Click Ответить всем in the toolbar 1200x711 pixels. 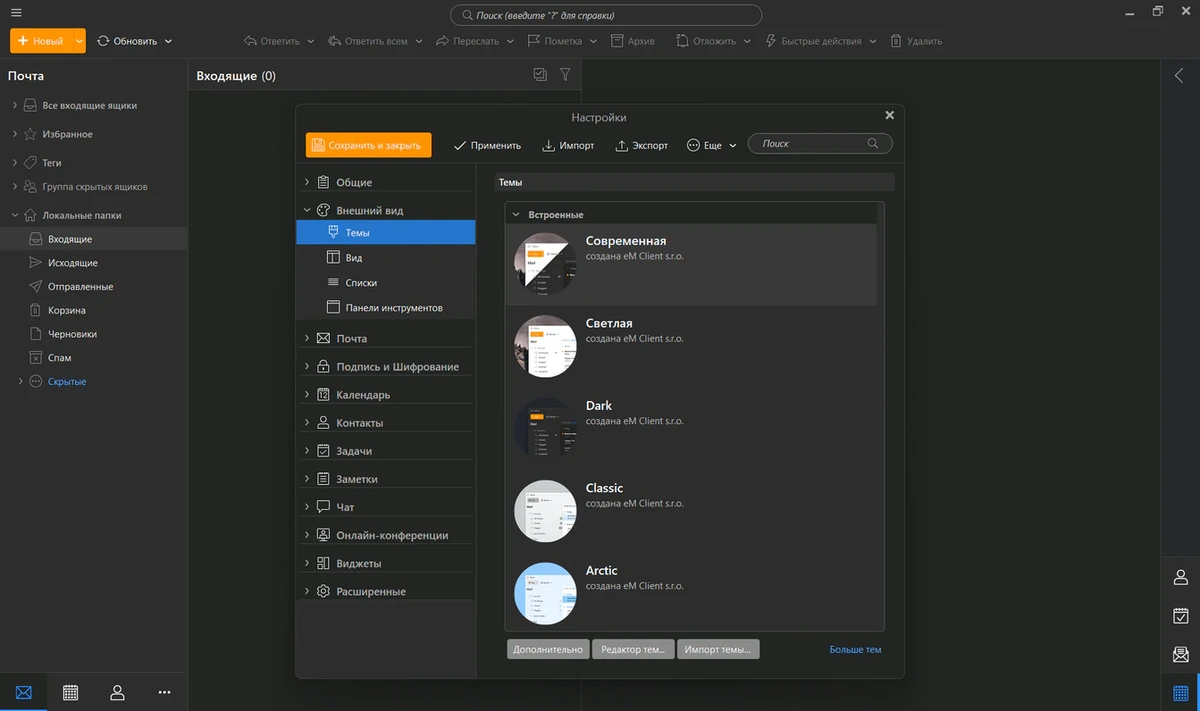pyautogui.click(x=367, y=41)
